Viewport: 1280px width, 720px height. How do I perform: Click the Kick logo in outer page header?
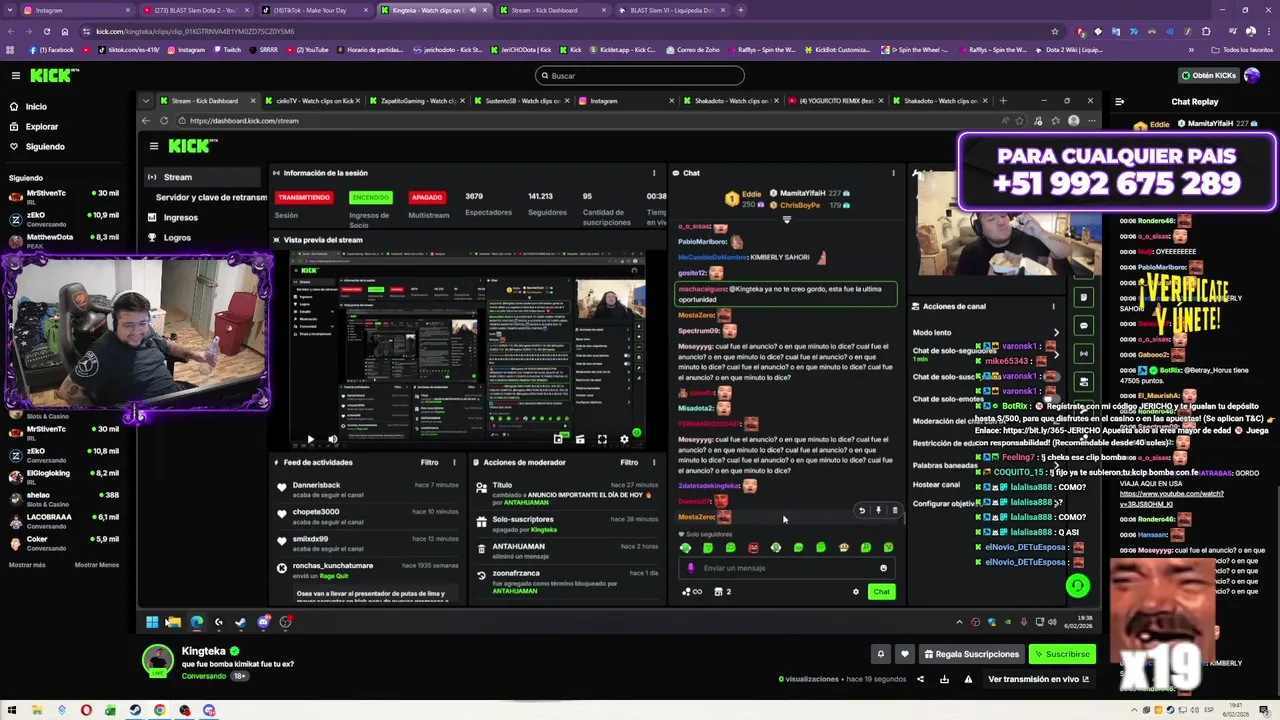click(54, 76)
